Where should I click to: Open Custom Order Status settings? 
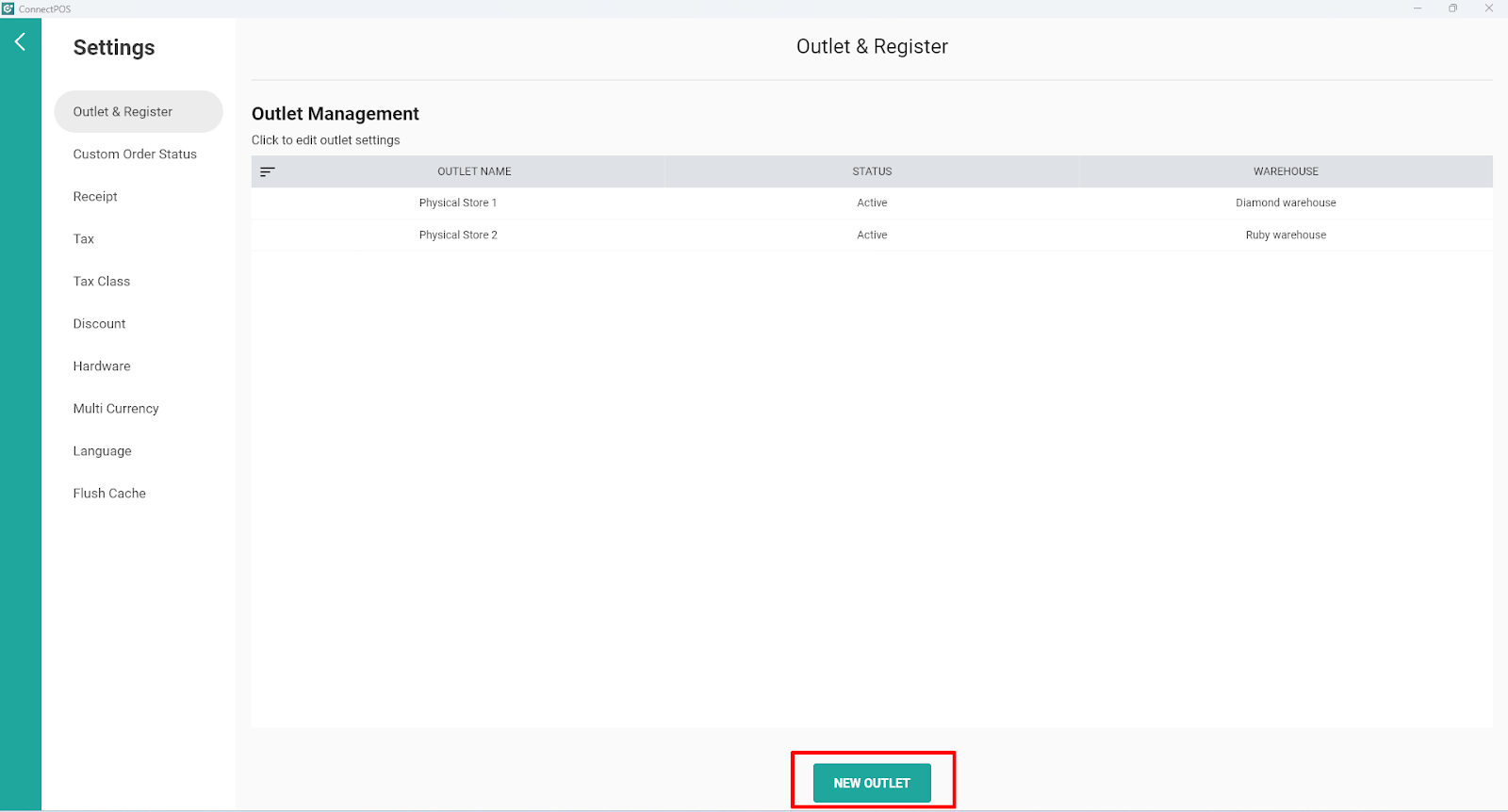click(x=135, y=154)
